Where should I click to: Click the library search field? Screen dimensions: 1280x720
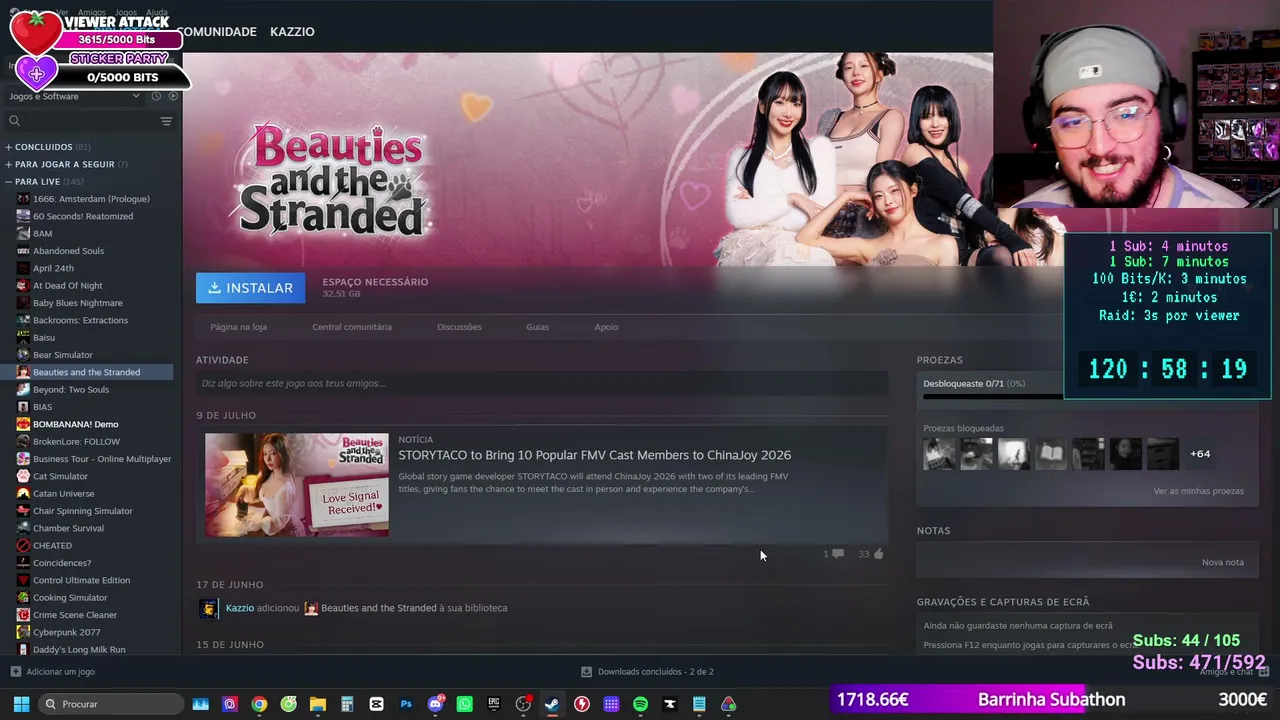point(82,121)
